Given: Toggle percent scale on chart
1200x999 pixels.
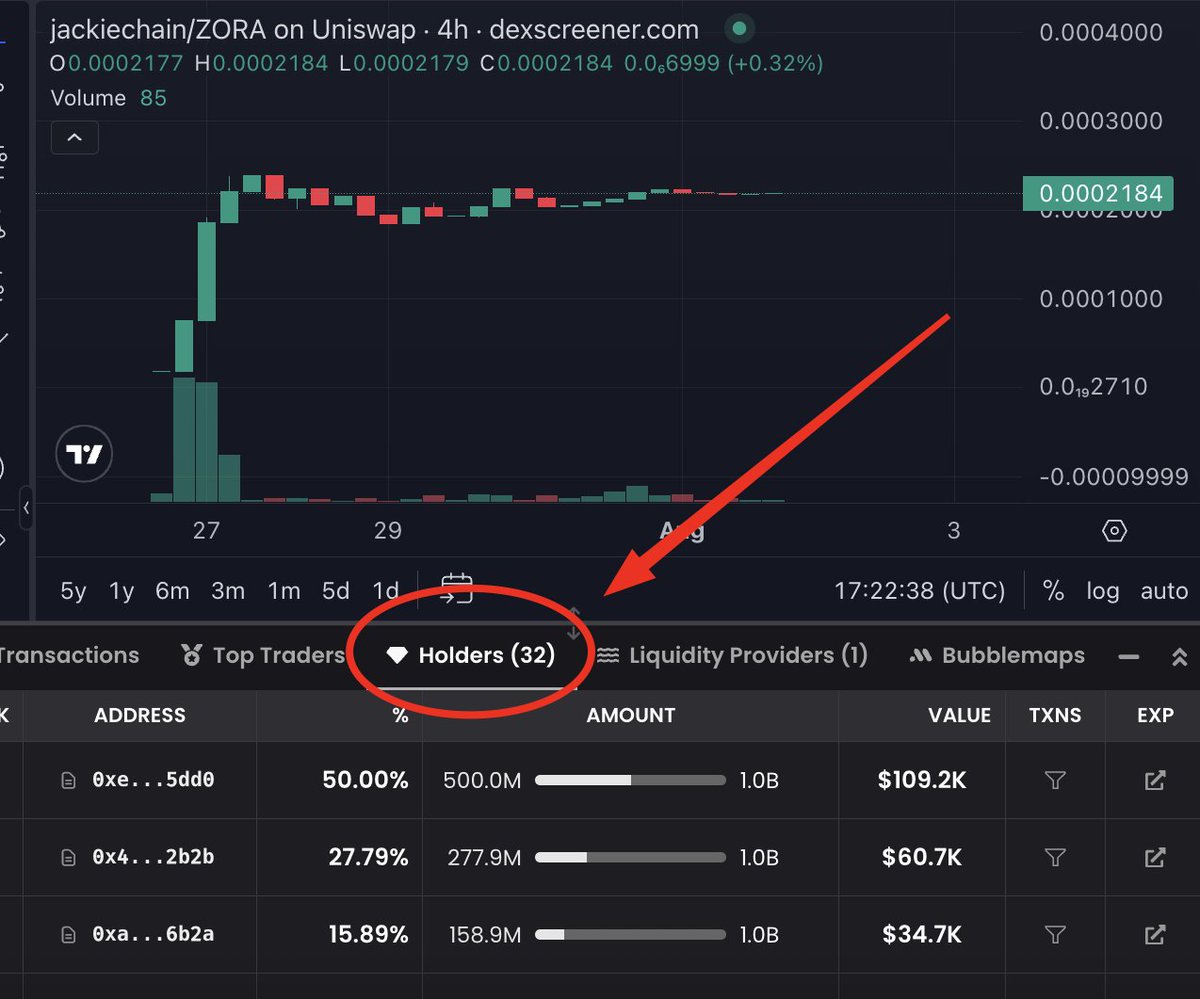Looking at the screenshot, I should pyautogui.click(x=1053, y=591).
